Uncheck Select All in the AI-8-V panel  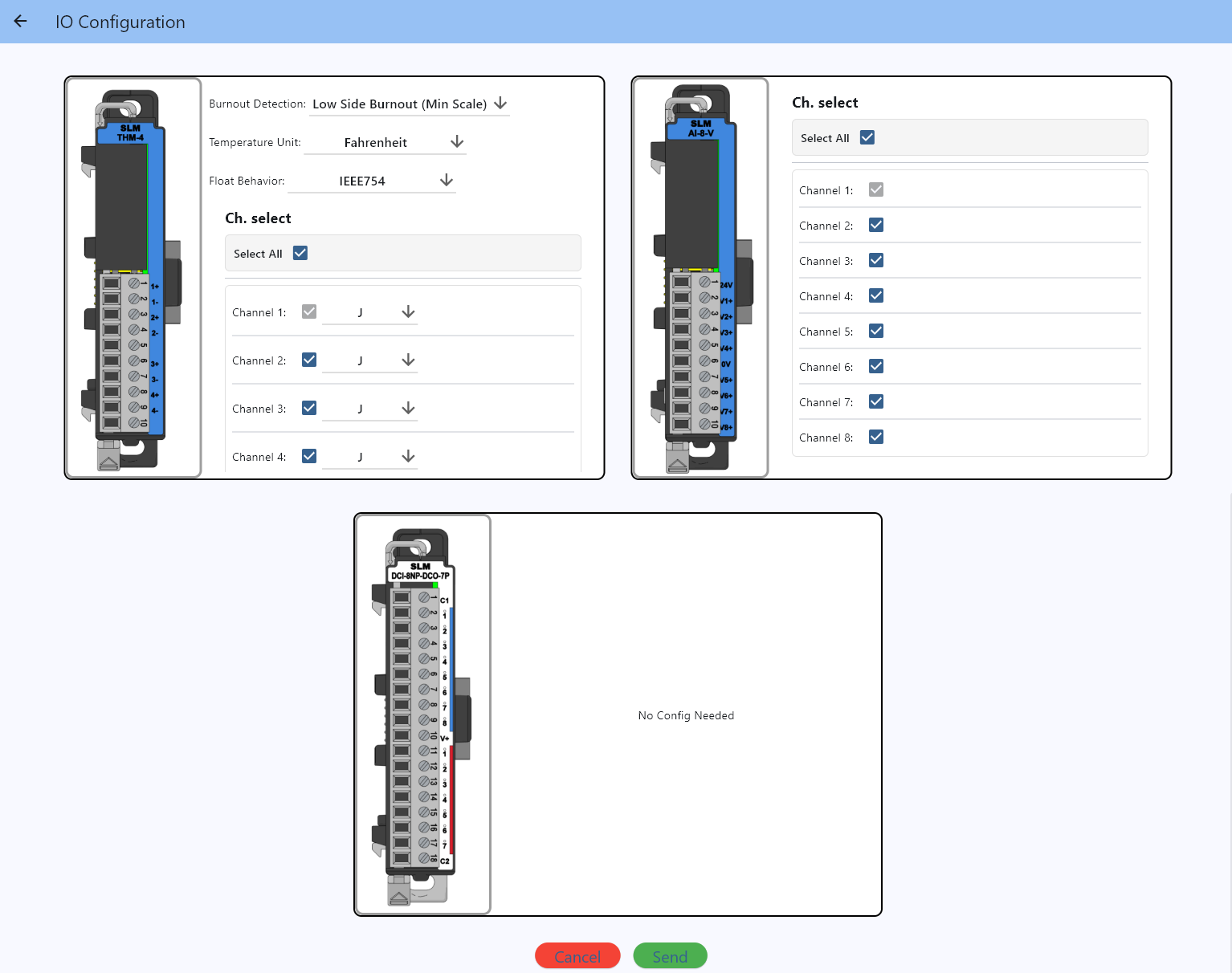[x=867, y=137]
